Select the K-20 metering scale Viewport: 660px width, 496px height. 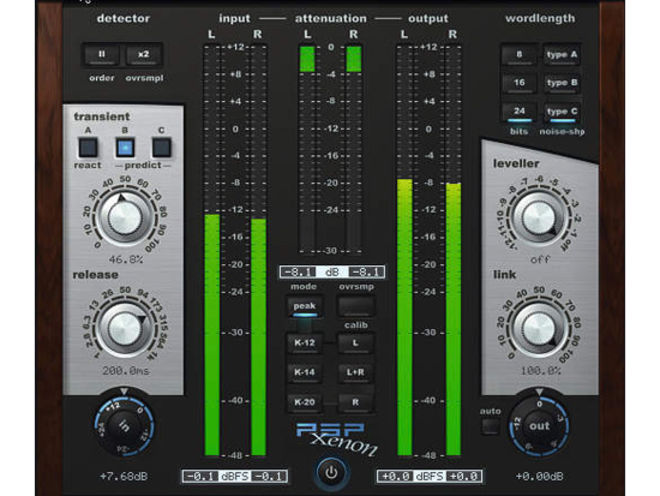click(305, 402)
